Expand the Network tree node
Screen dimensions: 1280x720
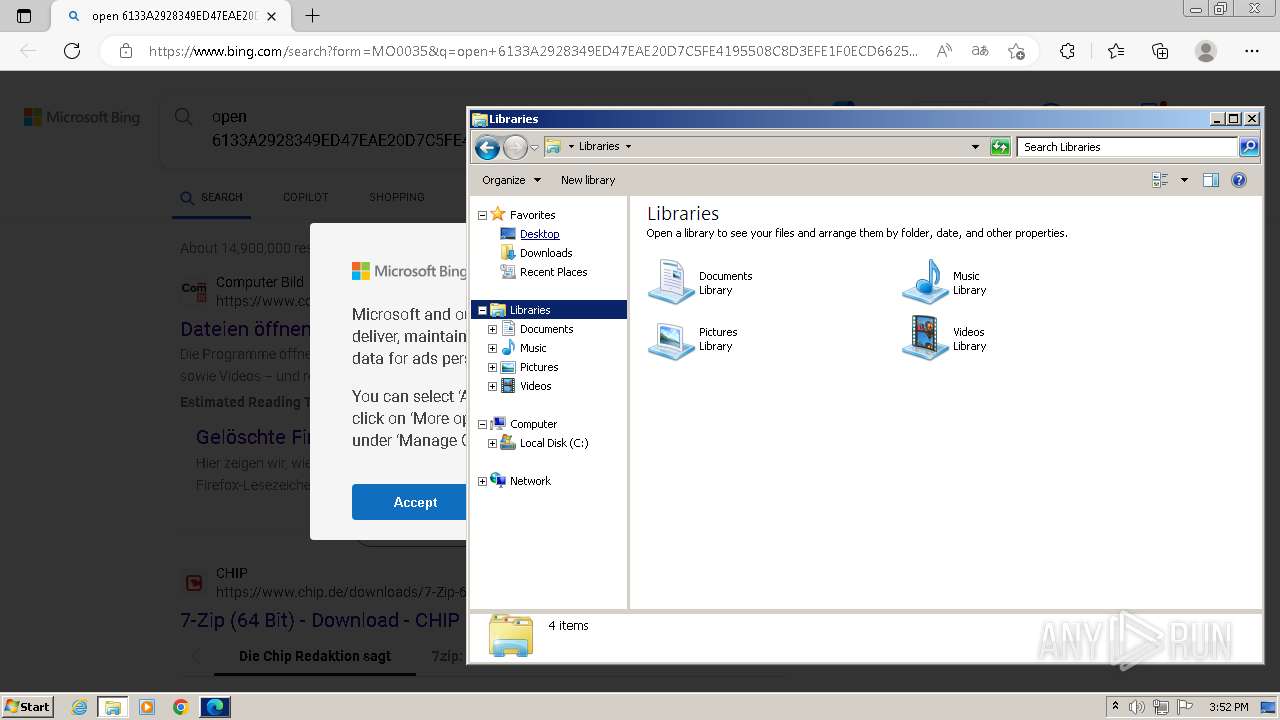tap(482, 481)
